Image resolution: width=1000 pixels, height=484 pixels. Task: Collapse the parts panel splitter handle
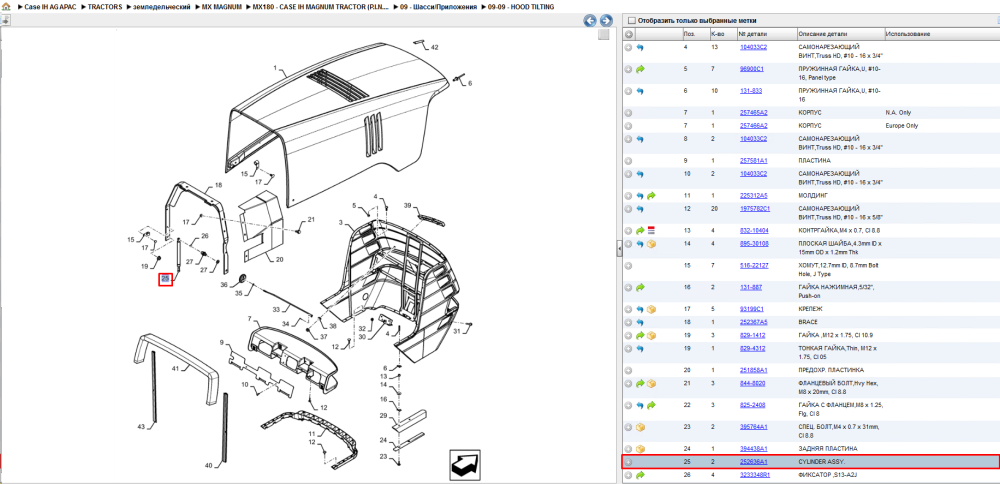point(619,249)
